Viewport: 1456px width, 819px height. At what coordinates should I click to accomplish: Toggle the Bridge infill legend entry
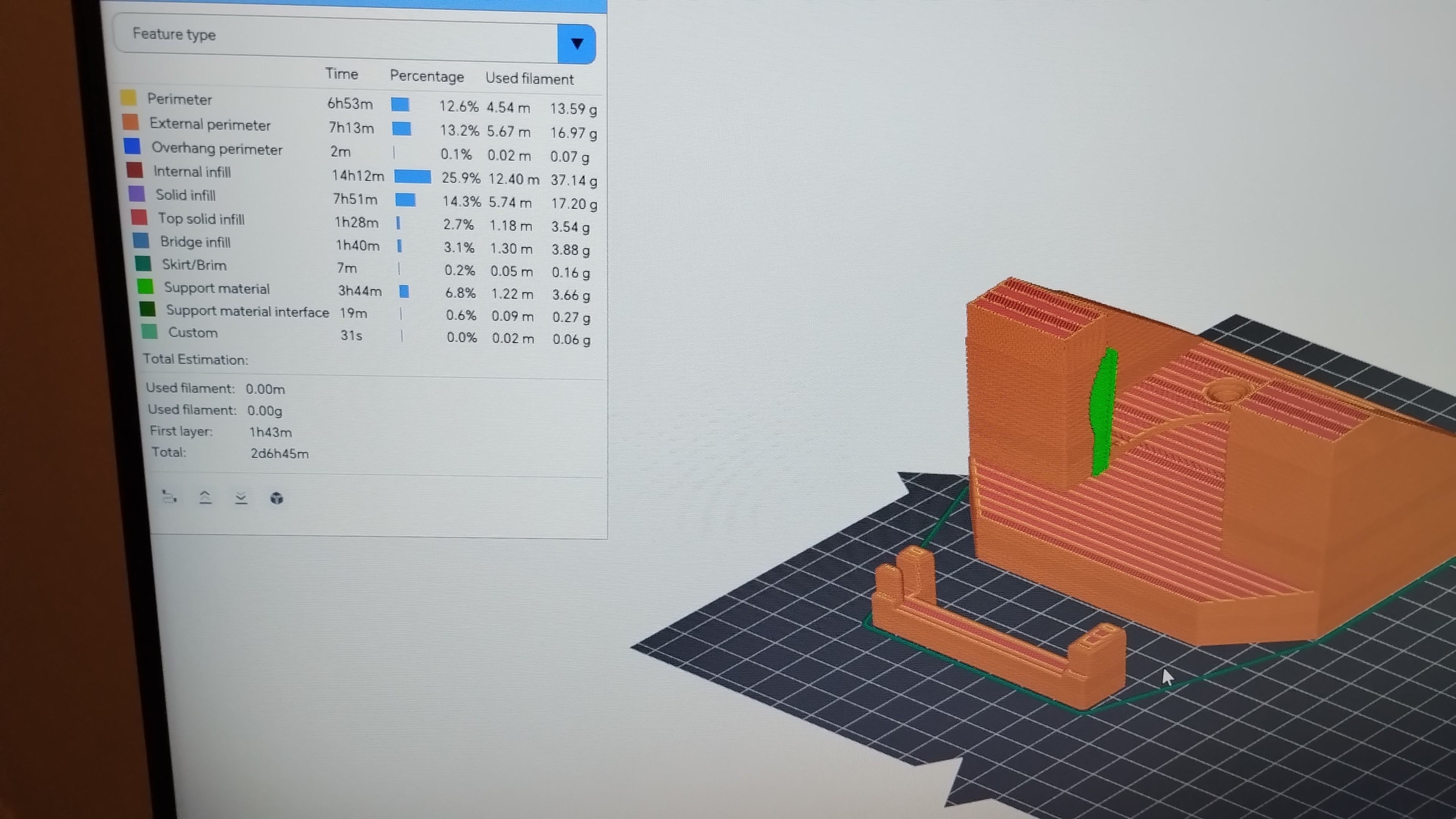point(195,243)
